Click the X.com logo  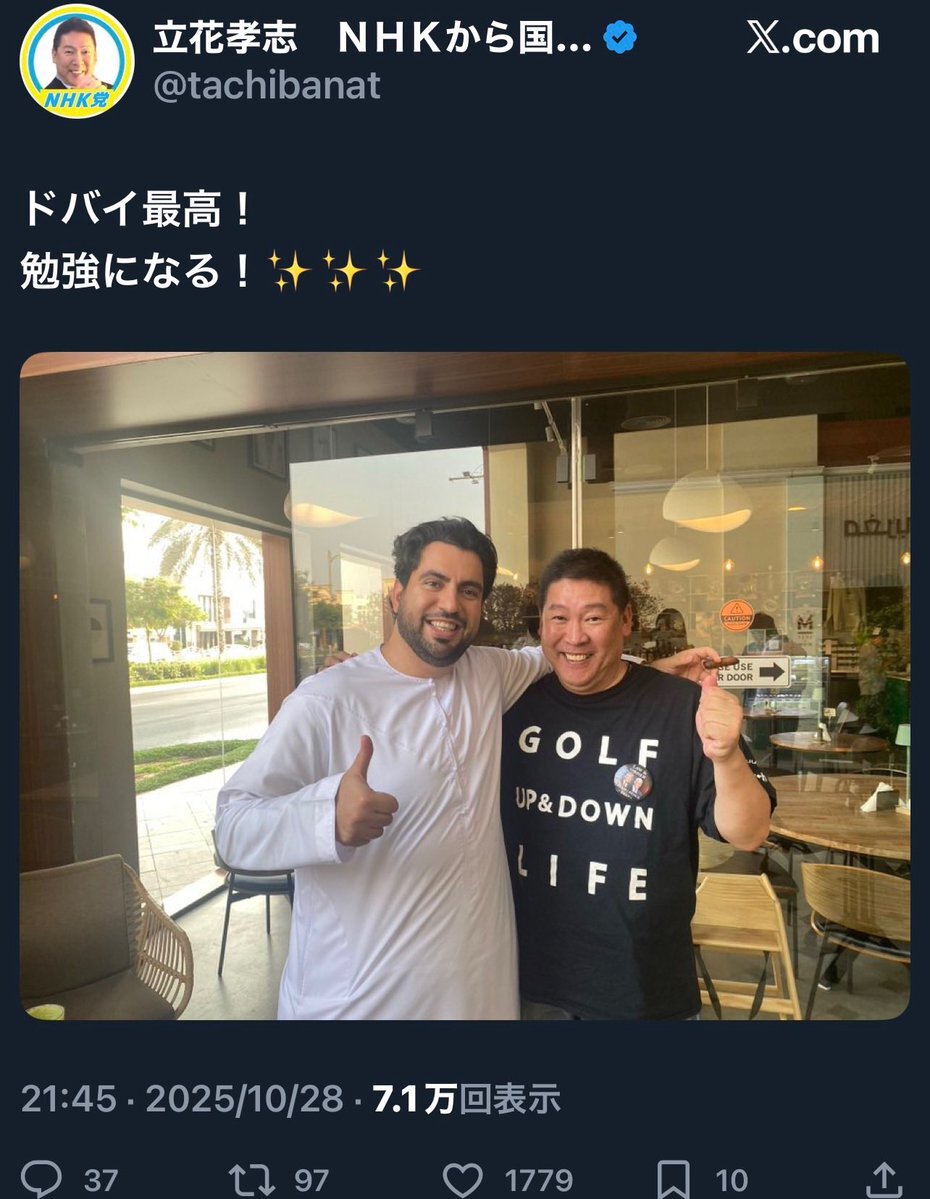[813, 38]
